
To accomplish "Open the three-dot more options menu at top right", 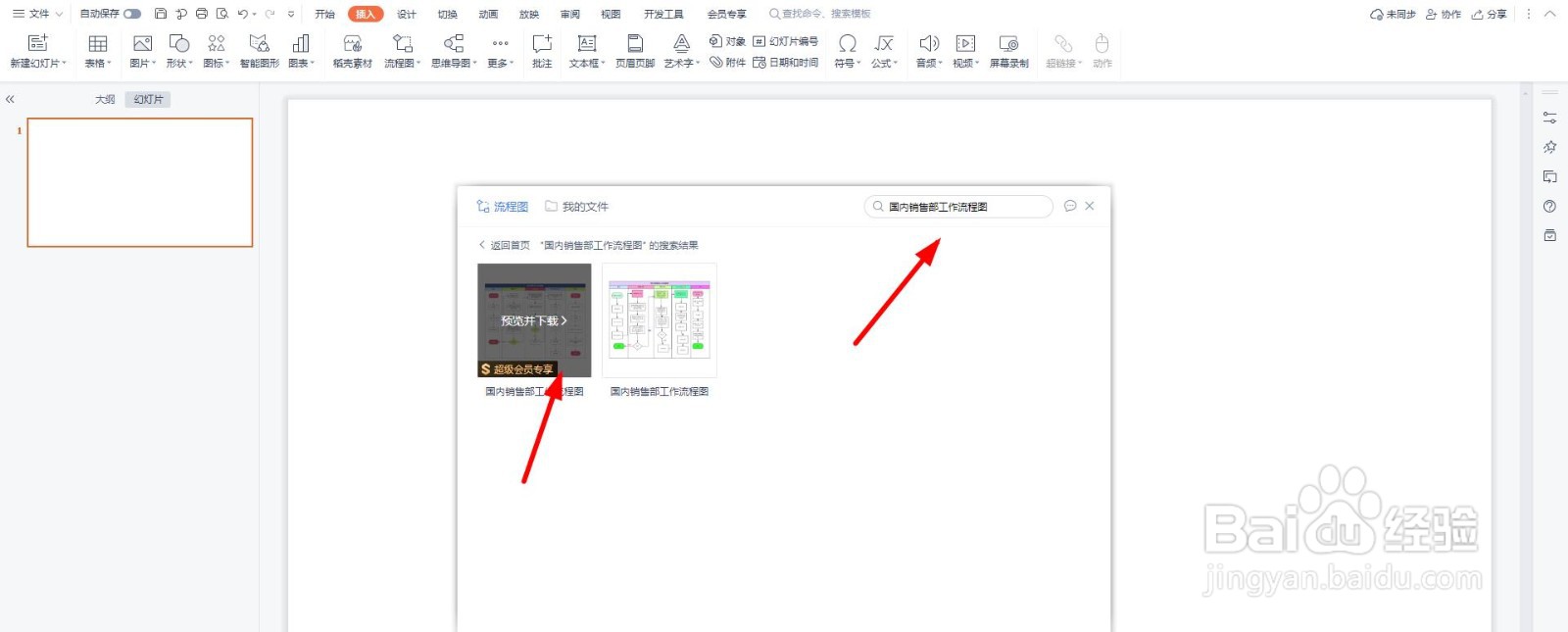I will coord(1528,14).
